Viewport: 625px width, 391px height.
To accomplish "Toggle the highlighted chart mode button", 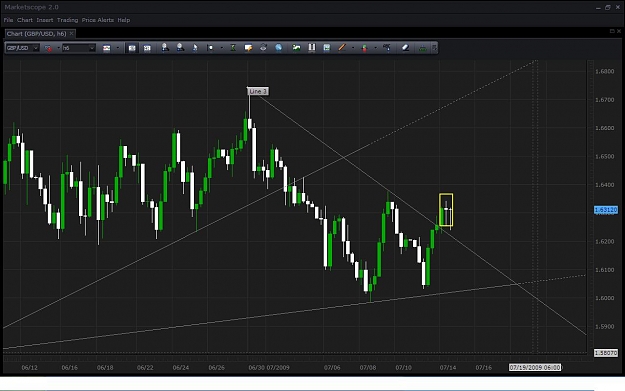I will point(132,48).
